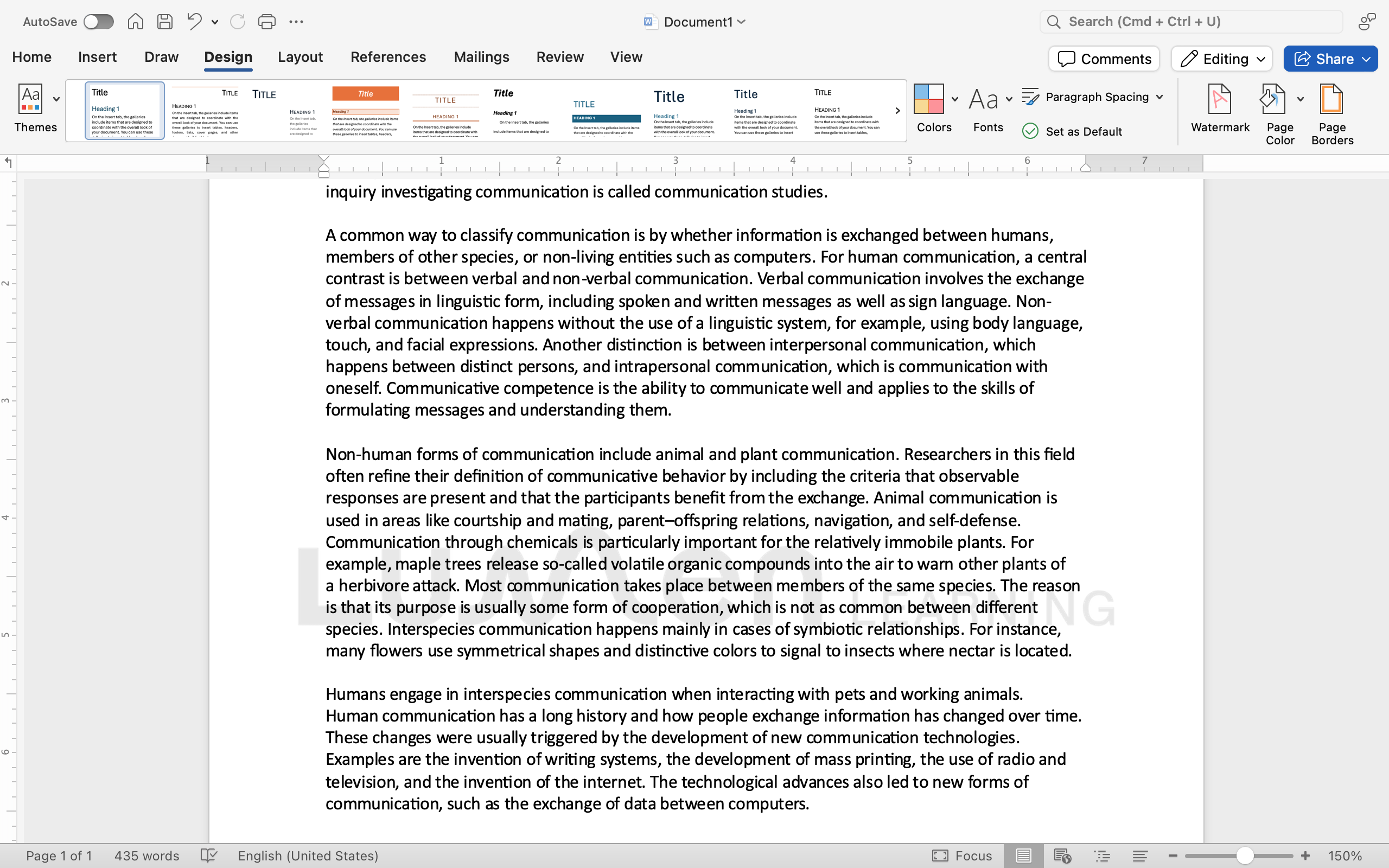The width and height of the screenshot is (1389, 868).
Task: Open the Fonts dropdown arrow
Action: [x=1010, y=99]
